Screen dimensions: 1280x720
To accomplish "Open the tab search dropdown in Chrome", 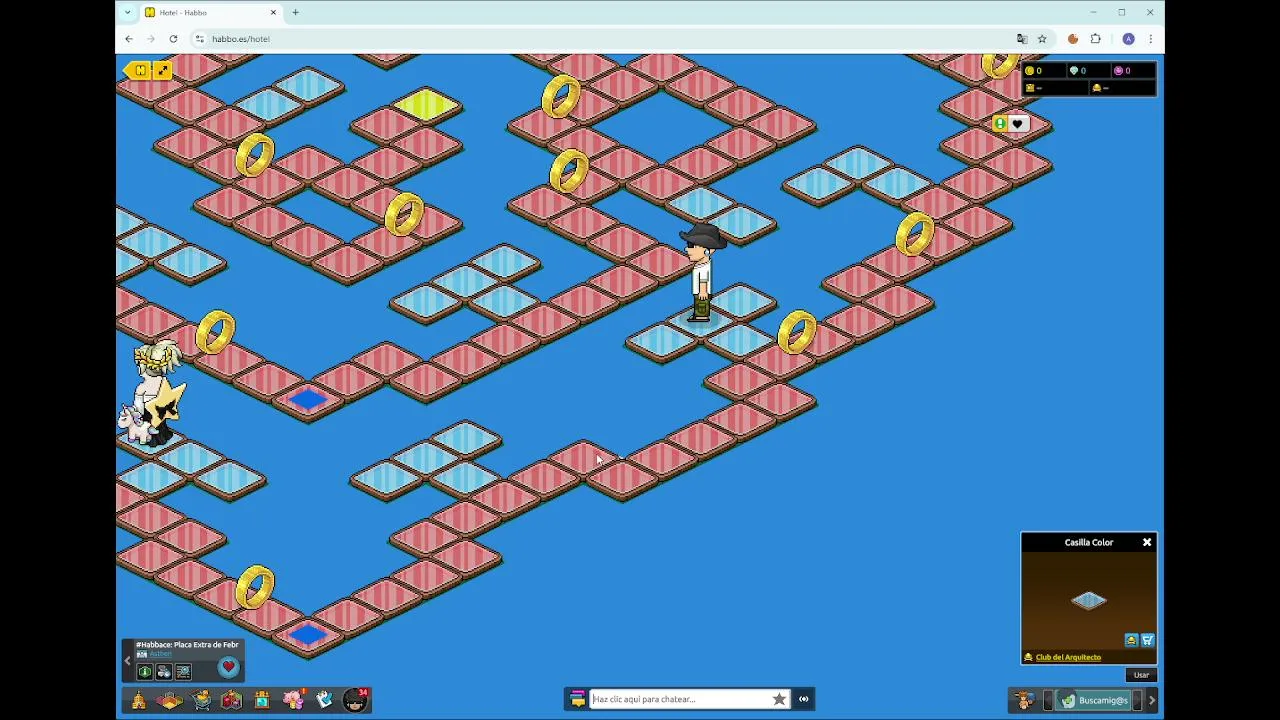I will (127, 12).
